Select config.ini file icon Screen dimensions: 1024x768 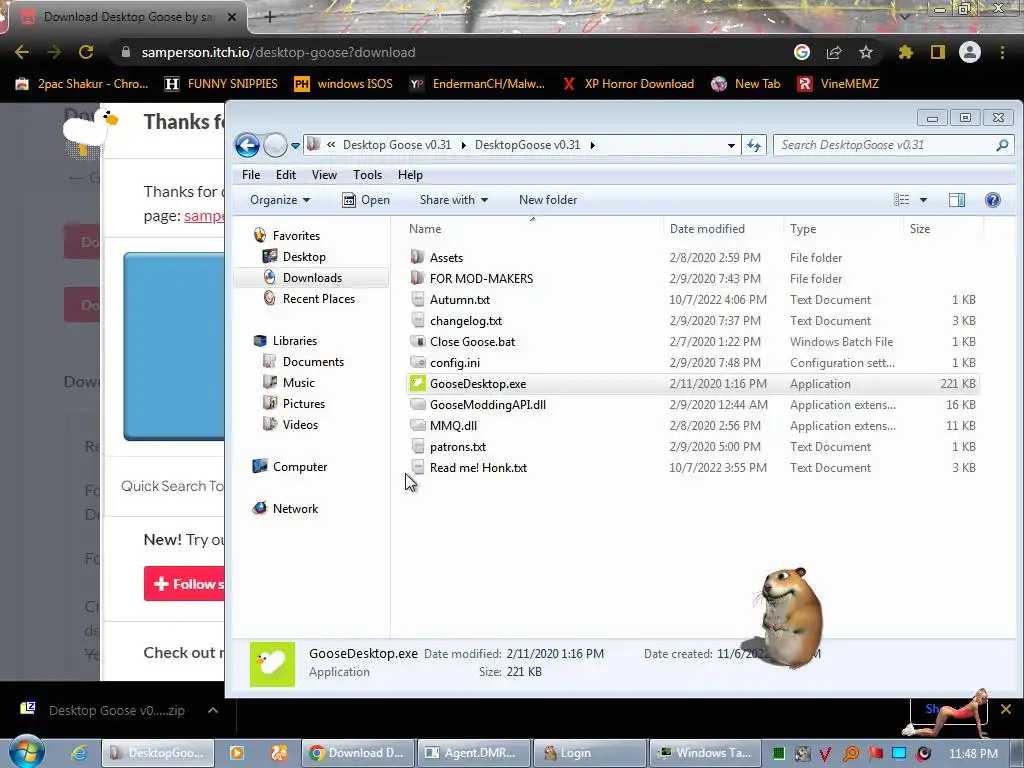point(417,362)
